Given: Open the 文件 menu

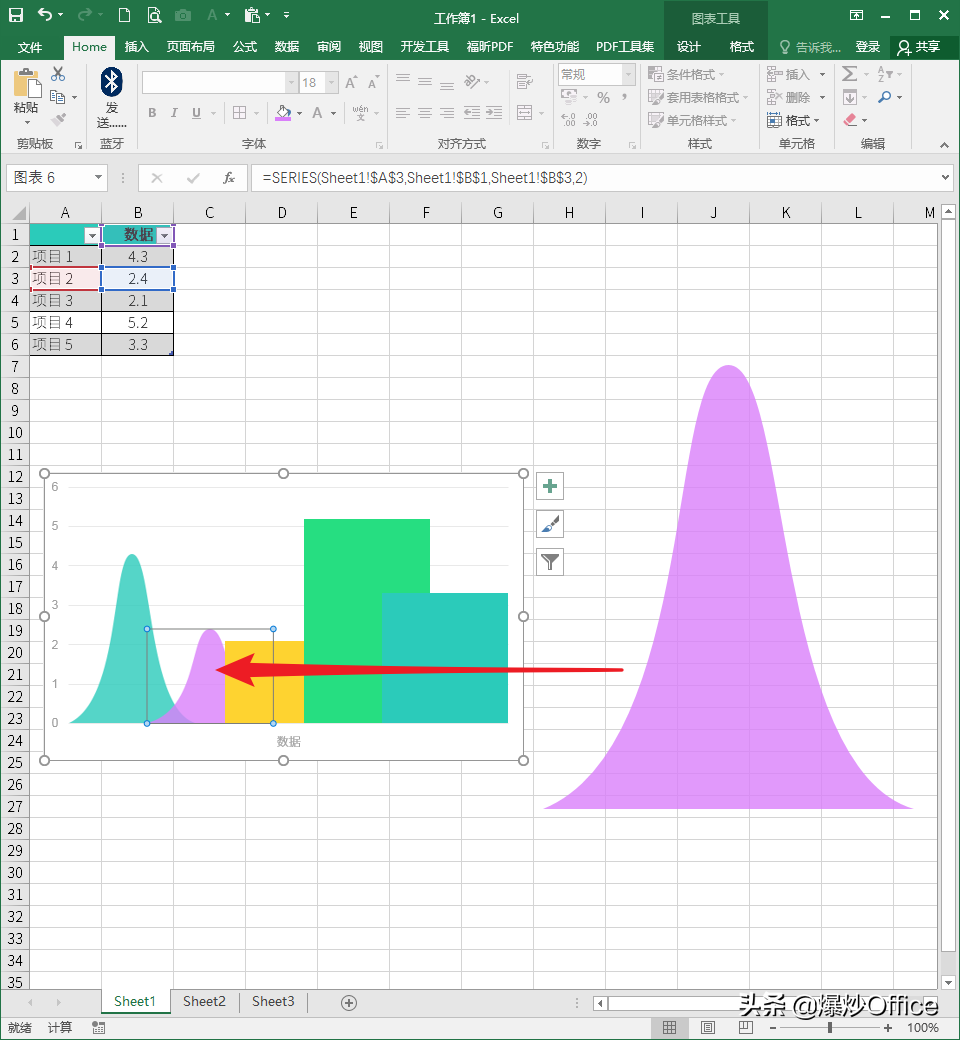Looking at the screenshot, I should pos(30,46).
